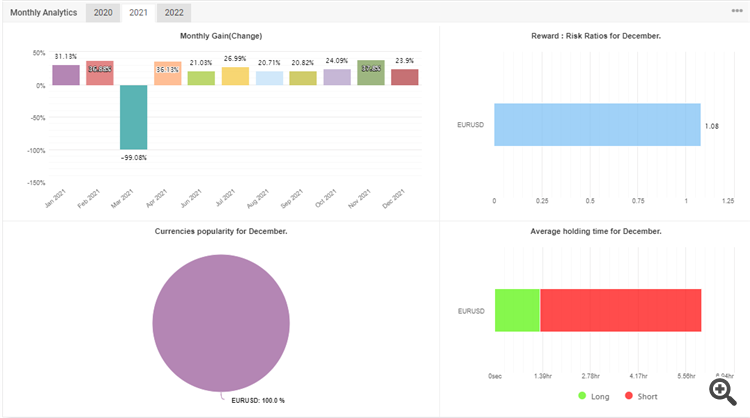Click the Mar 2021 negative bar
750x418 pixels.
[x=133, y=117]
